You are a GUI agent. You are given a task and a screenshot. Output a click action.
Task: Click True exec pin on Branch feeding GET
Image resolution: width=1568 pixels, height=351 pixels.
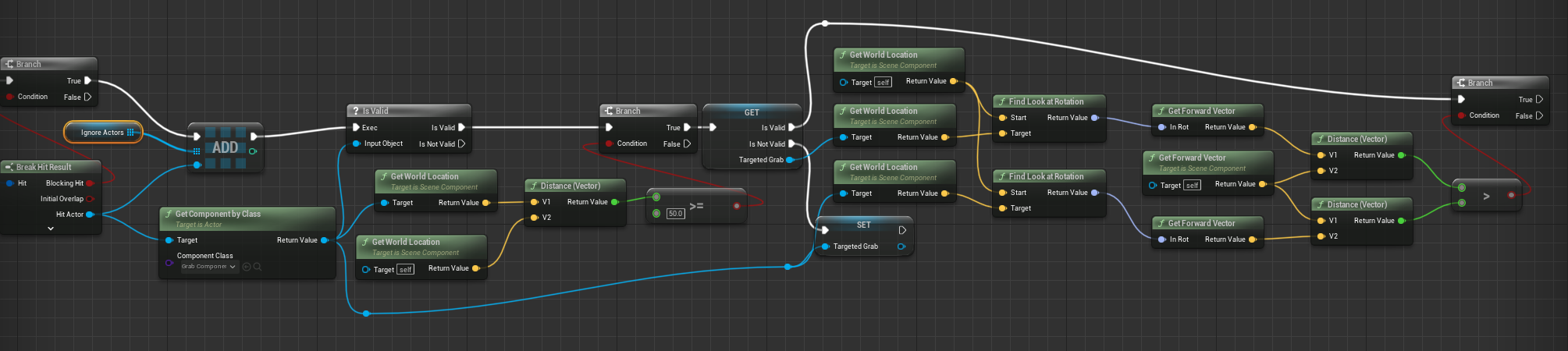pyautogui.click(x=687, y=127)
